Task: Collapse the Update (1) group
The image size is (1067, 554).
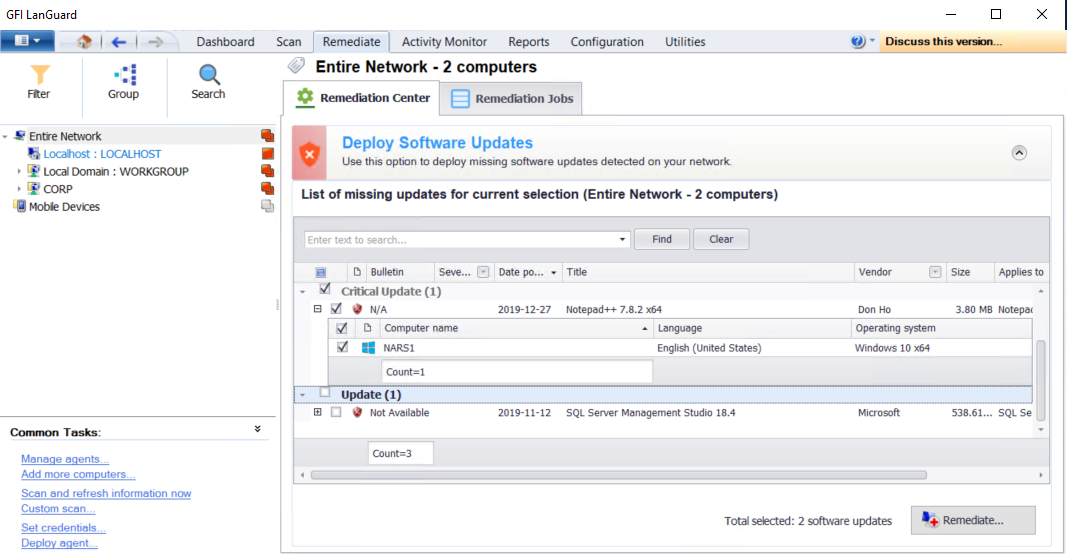Action: pyautogui.click(x=303, y=395)
